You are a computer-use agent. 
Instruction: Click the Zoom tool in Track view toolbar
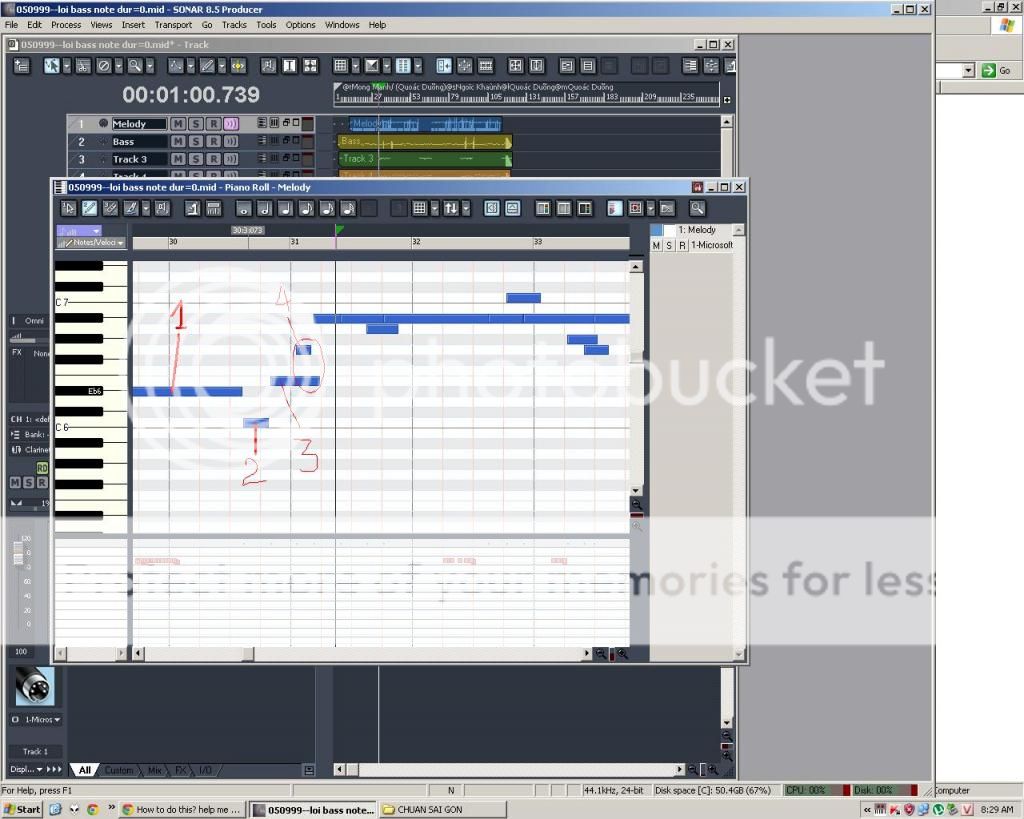pyautogui.click(x=135, y=66)
